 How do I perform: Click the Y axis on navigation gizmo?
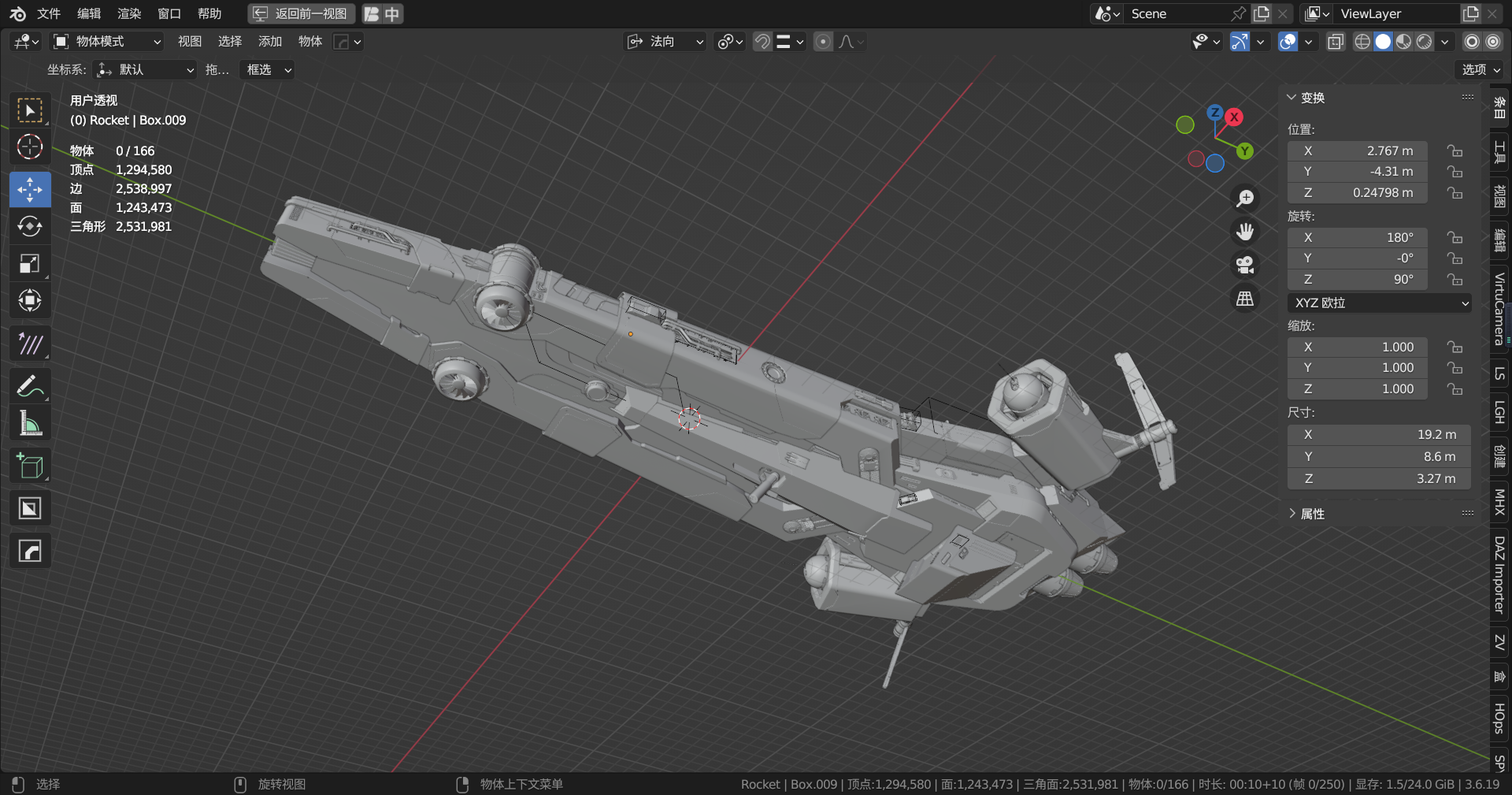click(1244, 150)
